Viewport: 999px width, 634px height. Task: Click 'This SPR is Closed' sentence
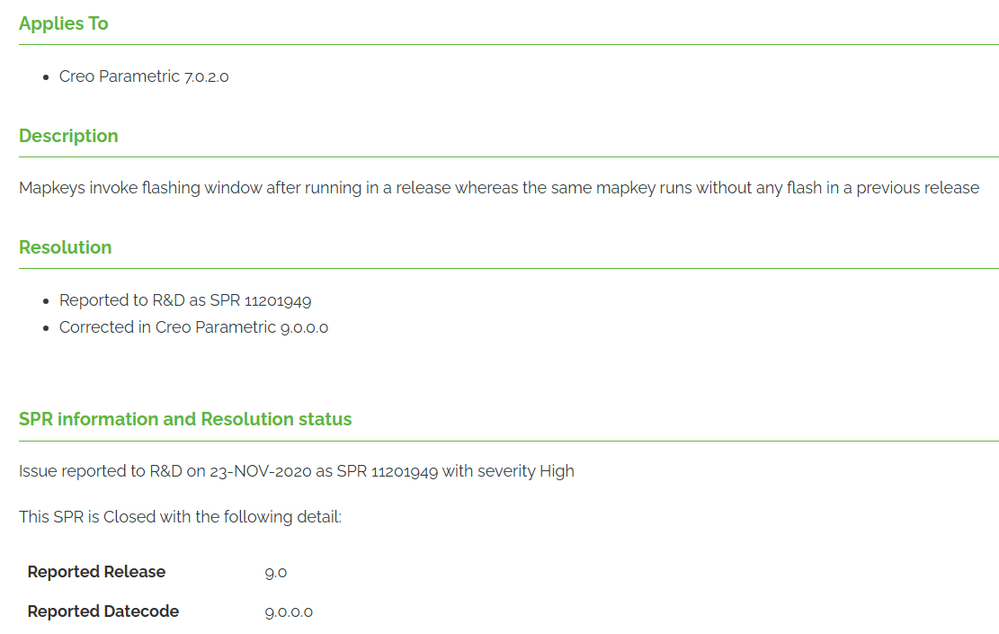180,517
